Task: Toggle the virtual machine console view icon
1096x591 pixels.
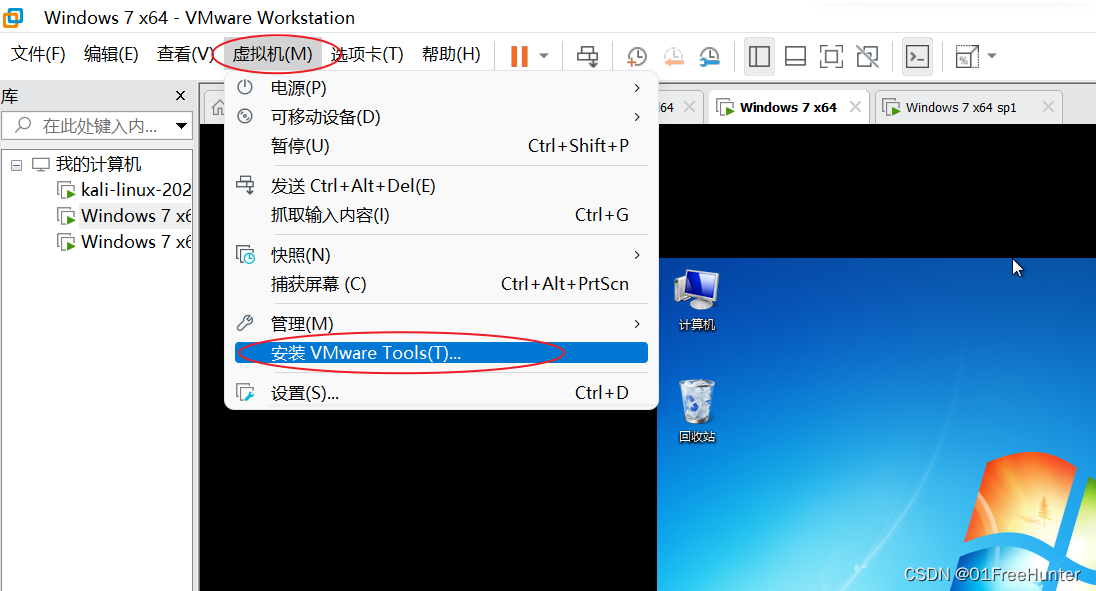Action: coord(917,56)
